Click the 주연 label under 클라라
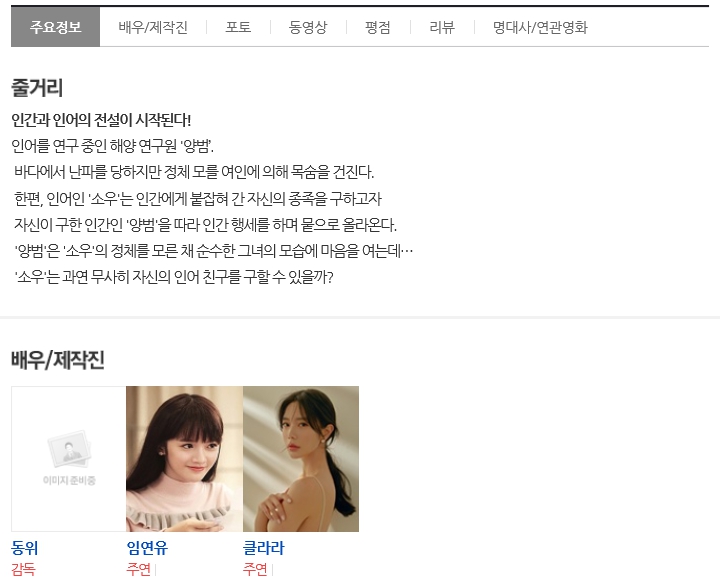This screenshot has width=720, height=586. pos(255,569)
